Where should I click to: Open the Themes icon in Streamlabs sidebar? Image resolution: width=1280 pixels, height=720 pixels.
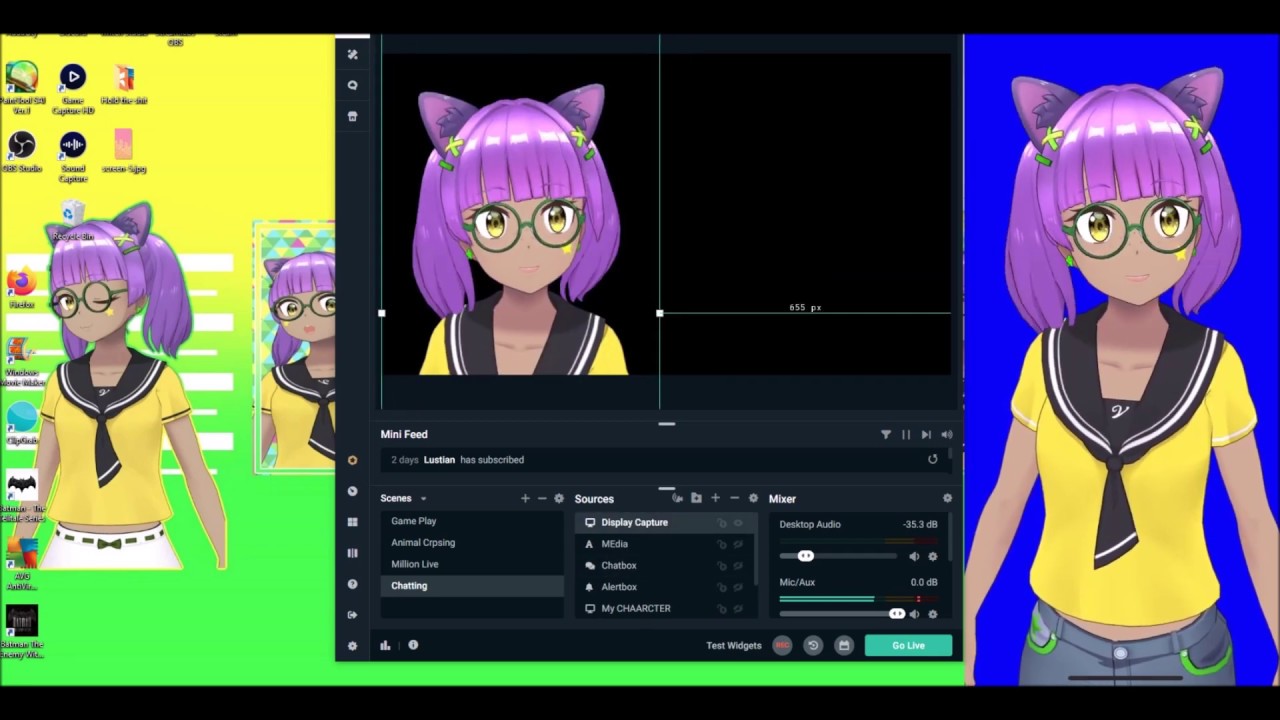(352, 54)
